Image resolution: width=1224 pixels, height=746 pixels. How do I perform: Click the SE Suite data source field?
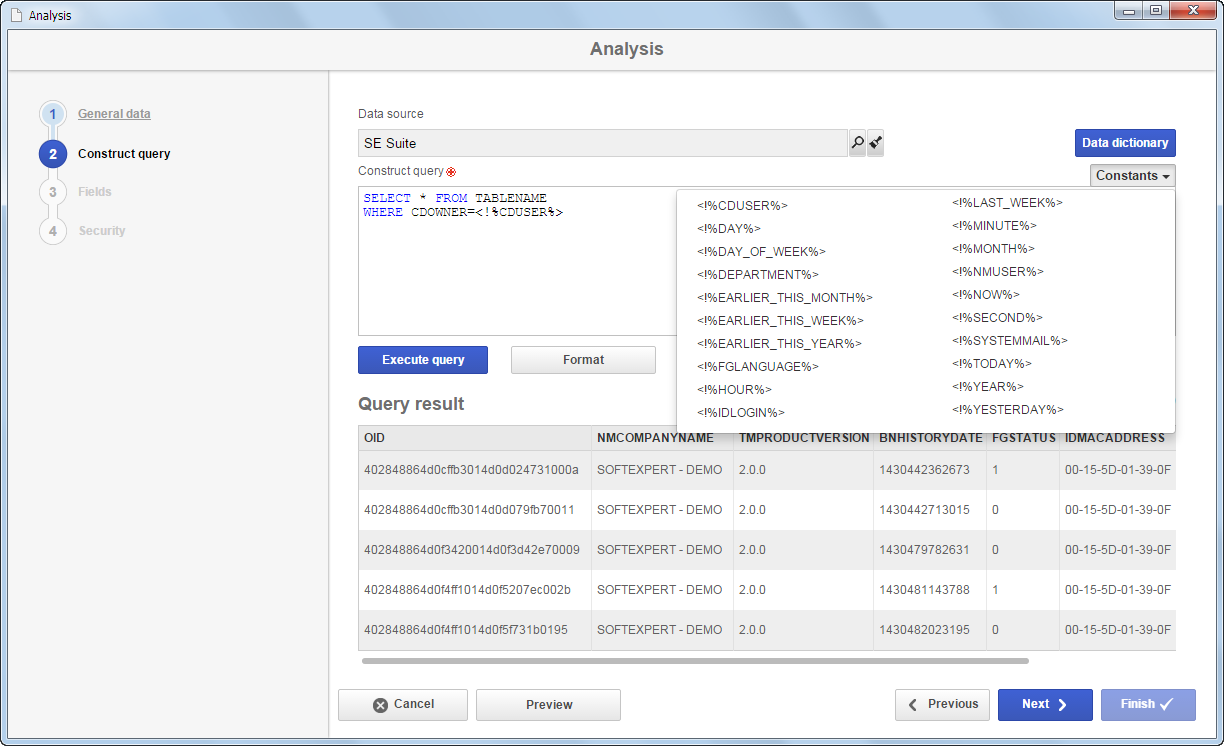point(603,143)
